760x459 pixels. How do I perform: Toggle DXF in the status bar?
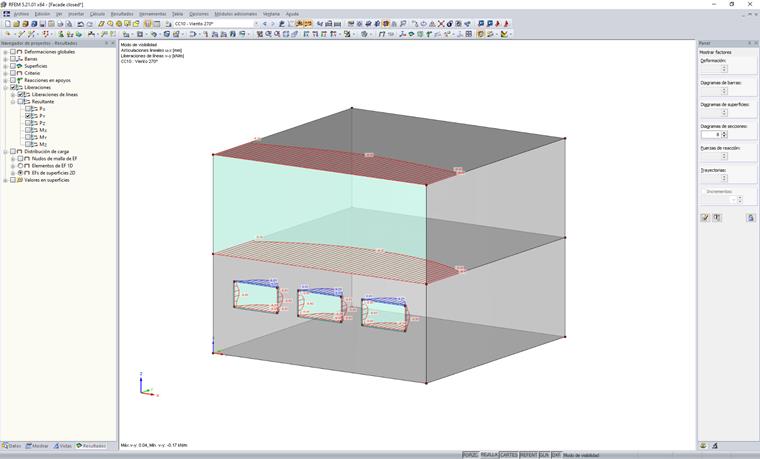555,455
